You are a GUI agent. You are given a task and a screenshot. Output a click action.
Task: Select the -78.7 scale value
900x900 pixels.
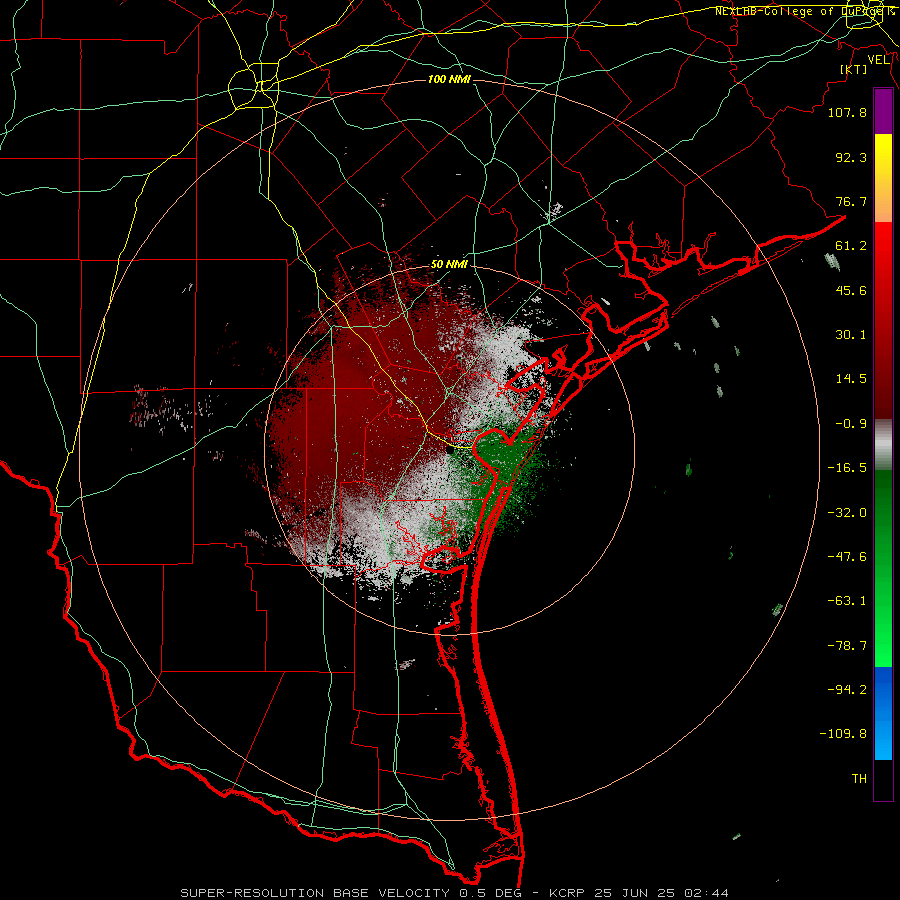click(847, 646)
